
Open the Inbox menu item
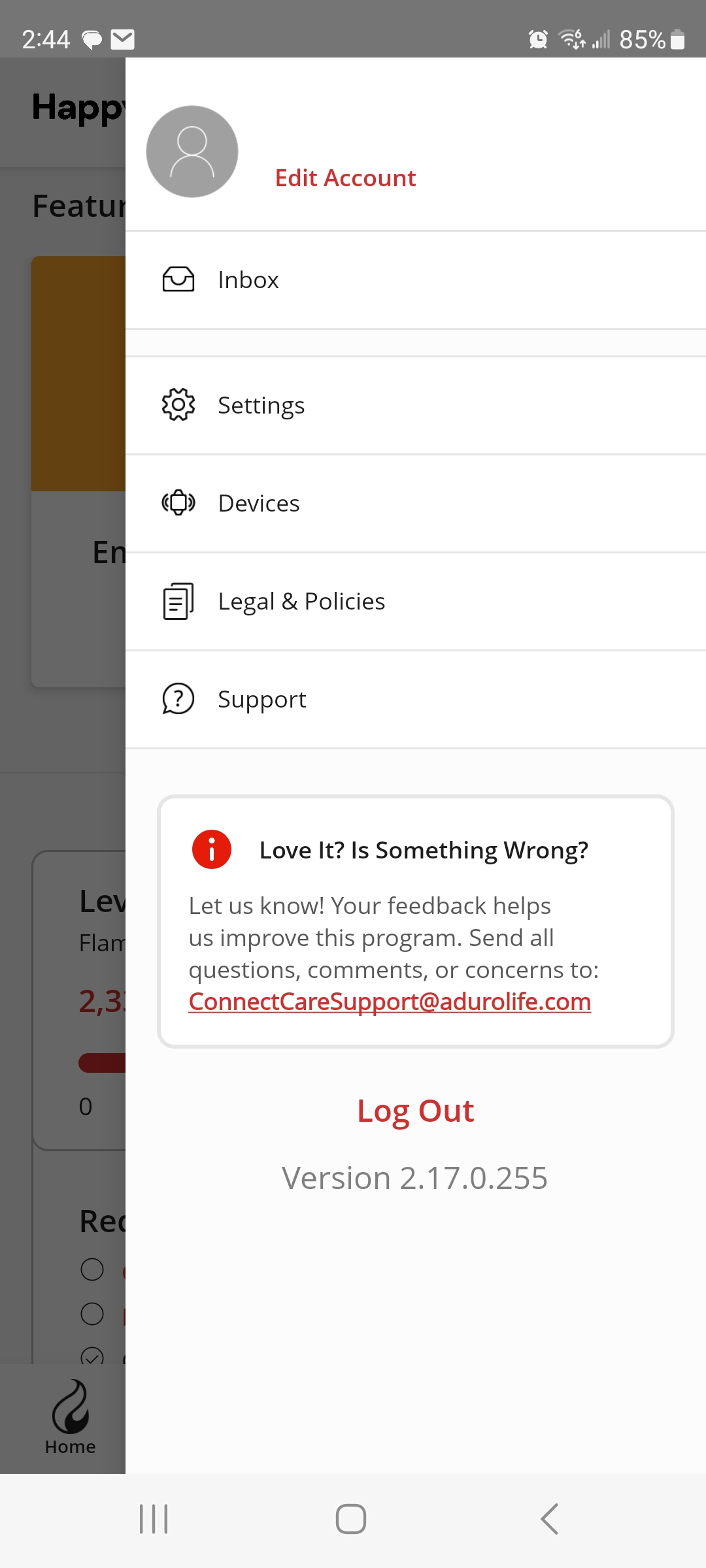(x=416, y=280)
